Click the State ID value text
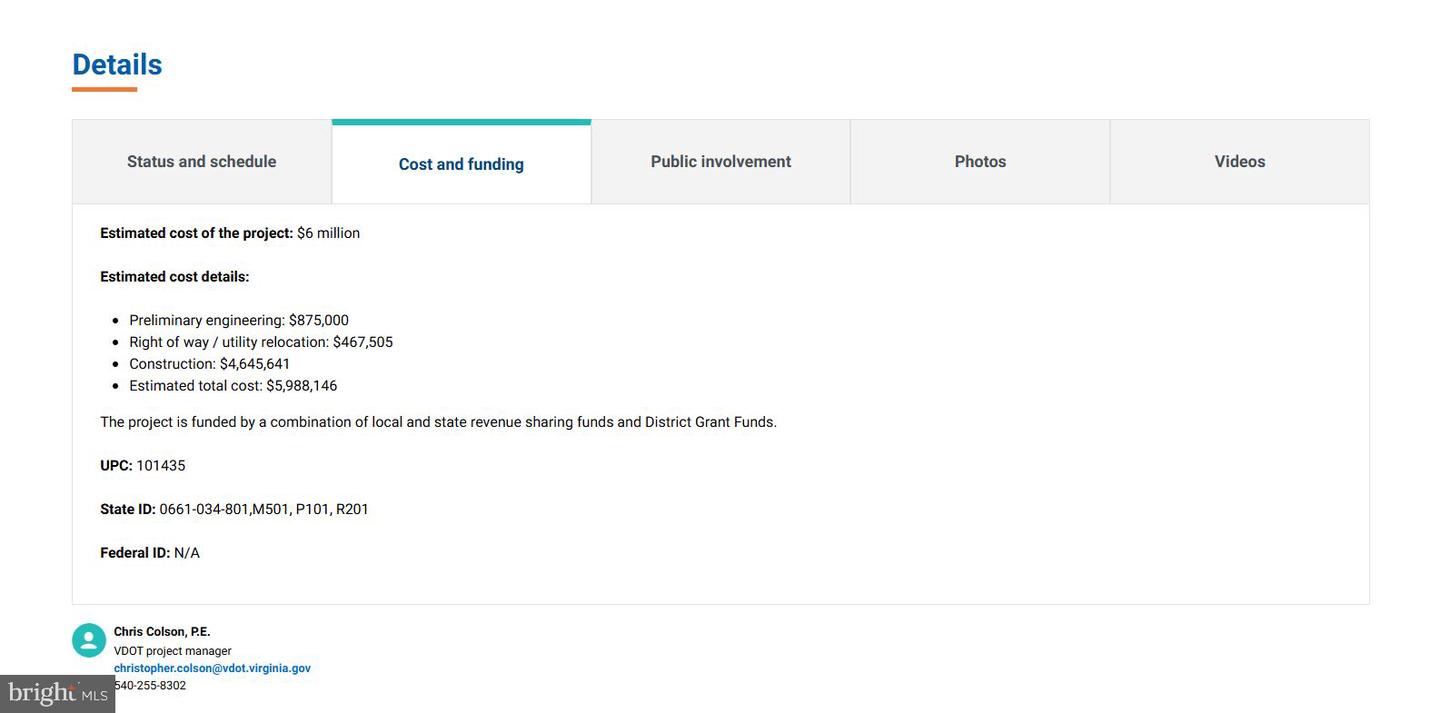Screen dimensions: 1440x713 tap(264, 509)
